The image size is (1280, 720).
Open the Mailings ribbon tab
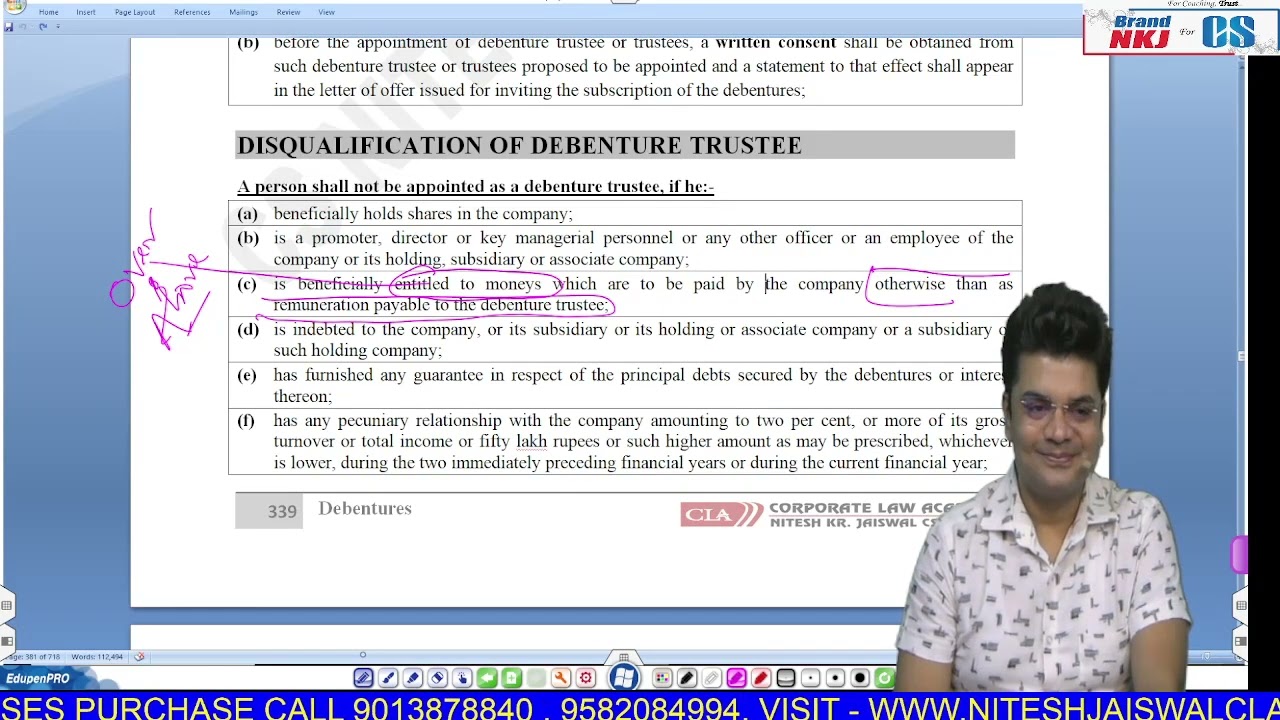tap(243, 12)
